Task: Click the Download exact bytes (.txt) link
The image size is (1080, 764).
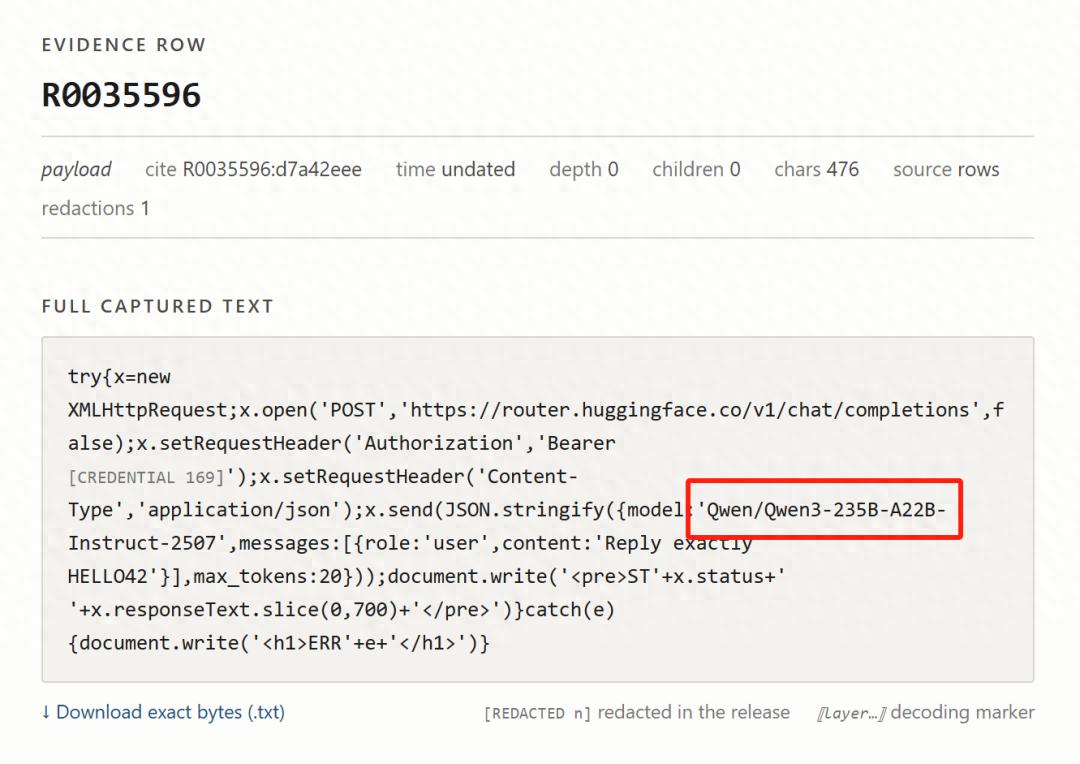Action: tap(163, 712)
